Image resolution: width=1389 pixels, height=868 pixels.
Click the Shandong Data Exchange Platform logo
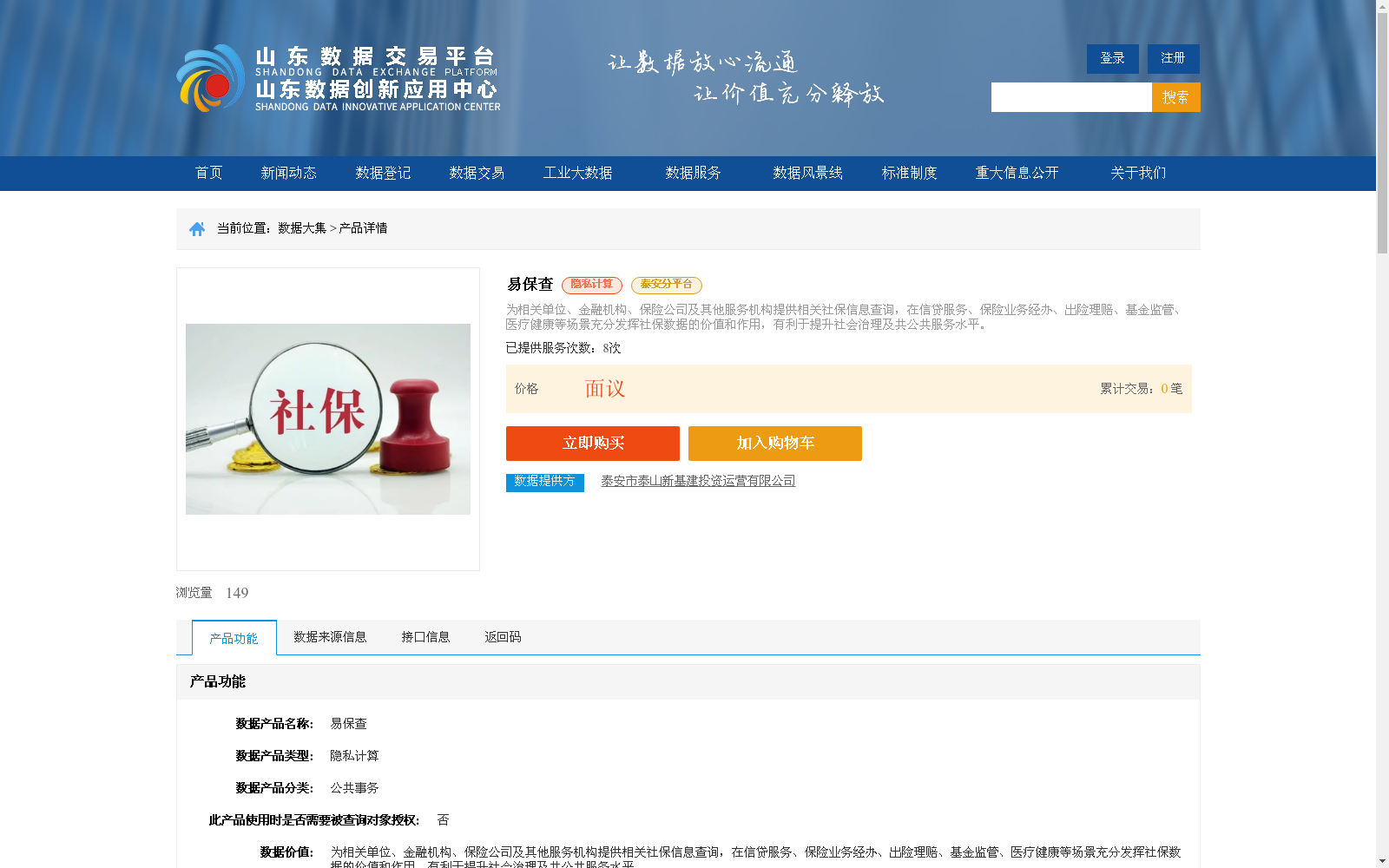pyautogui.click(x=339, y=78)
